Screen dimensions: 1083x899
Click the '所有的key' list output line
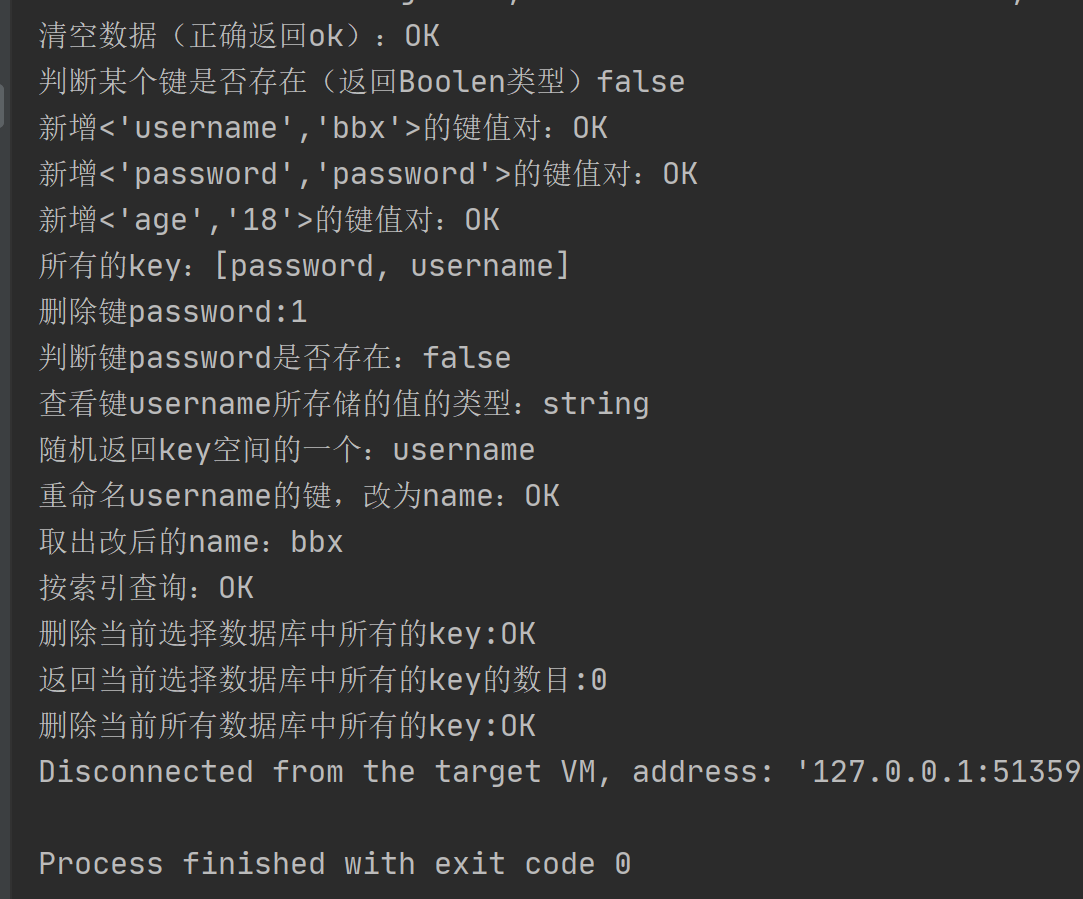coord(303,266)
